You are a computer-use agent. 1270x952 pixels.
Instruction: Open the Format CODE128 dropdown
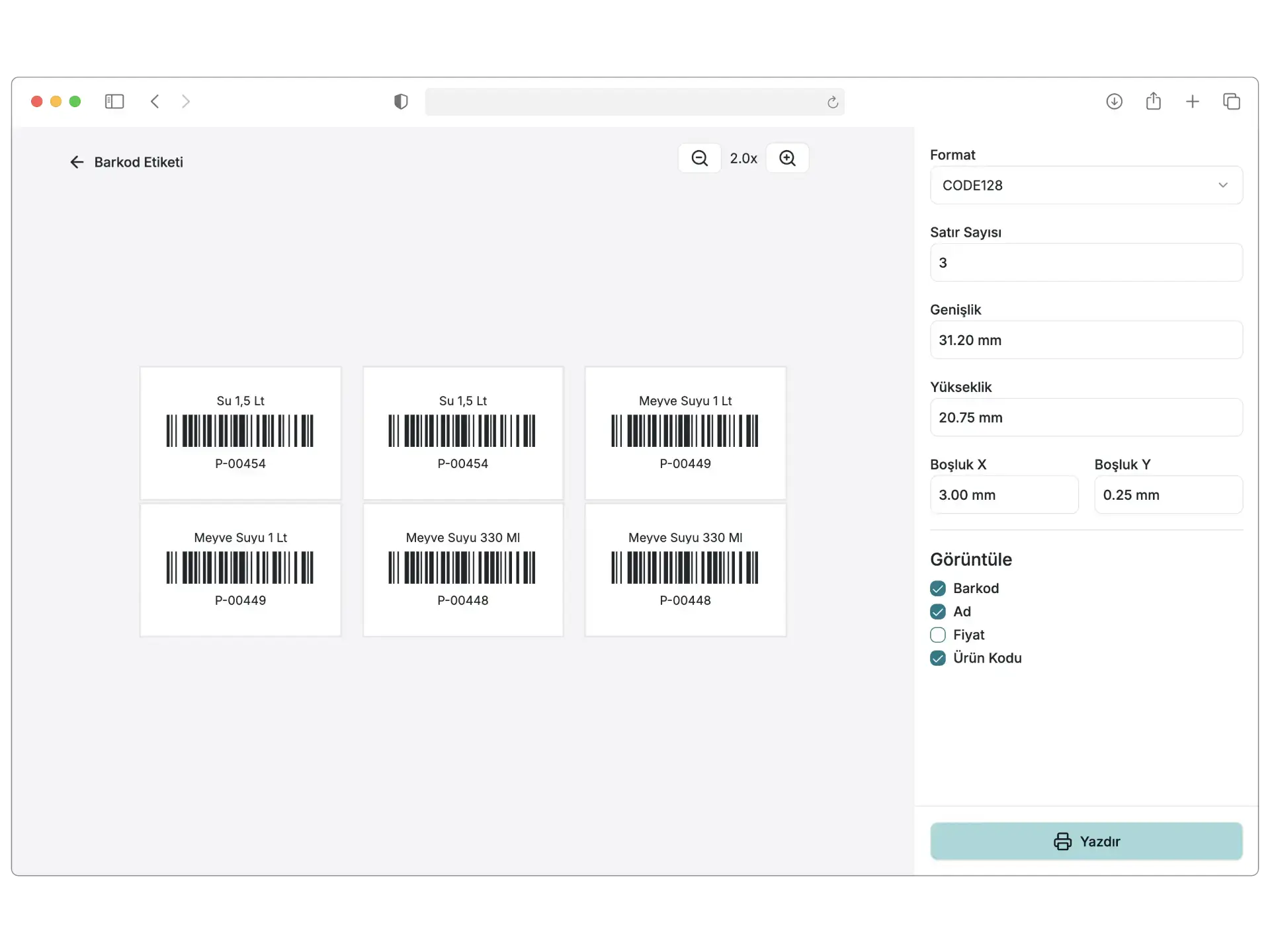click(1085, 185)
